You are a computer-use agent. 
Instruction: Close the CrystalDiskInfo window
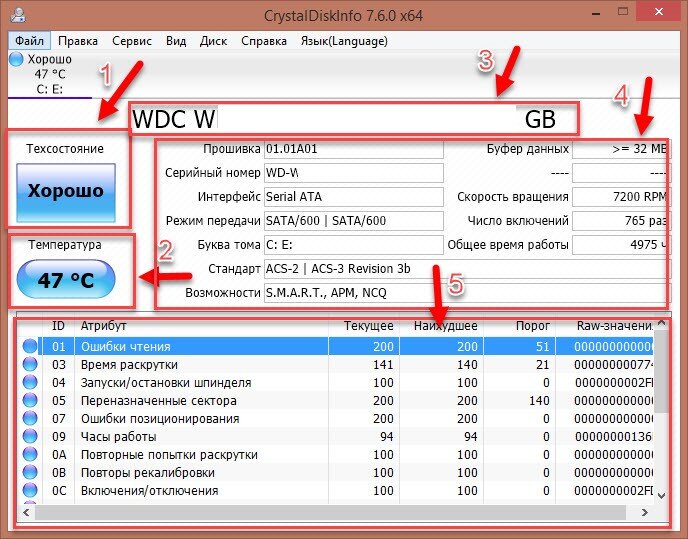coord(659,12)
